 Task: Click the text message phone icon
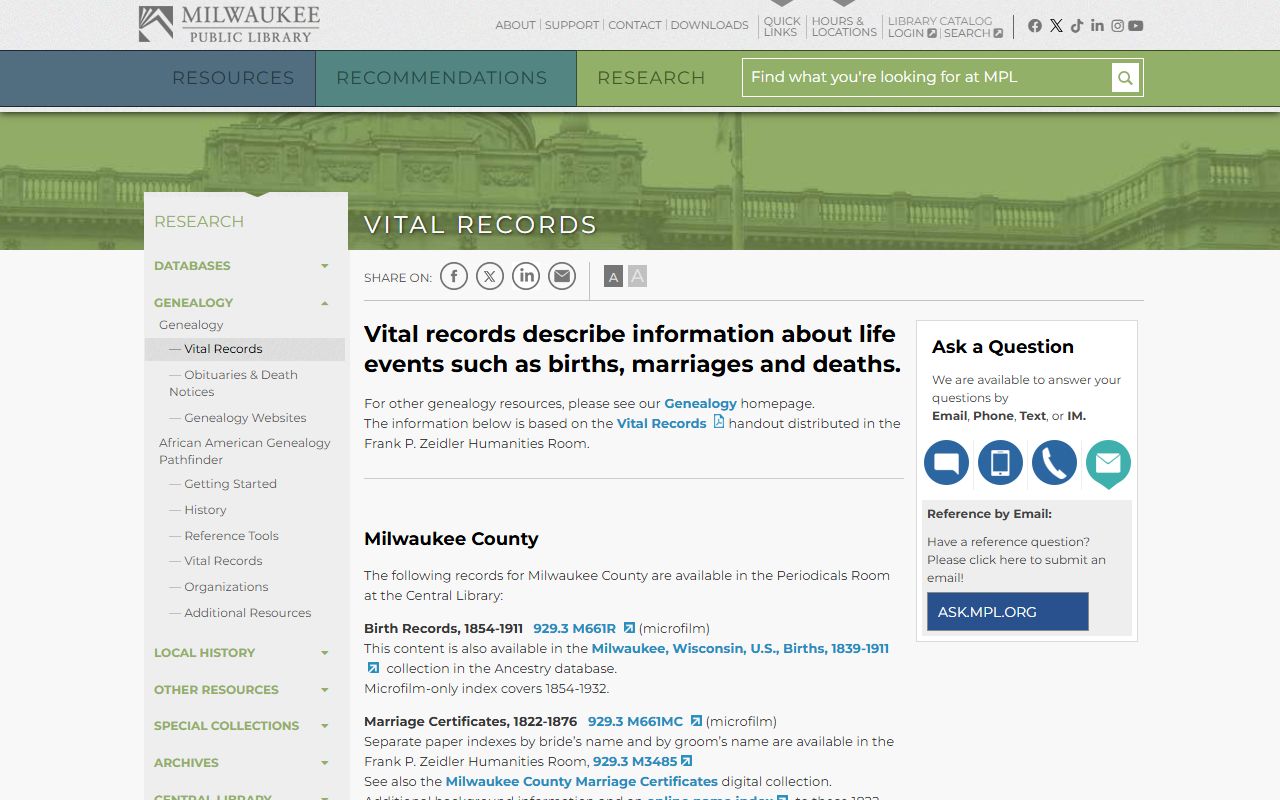pos(1001,463)
